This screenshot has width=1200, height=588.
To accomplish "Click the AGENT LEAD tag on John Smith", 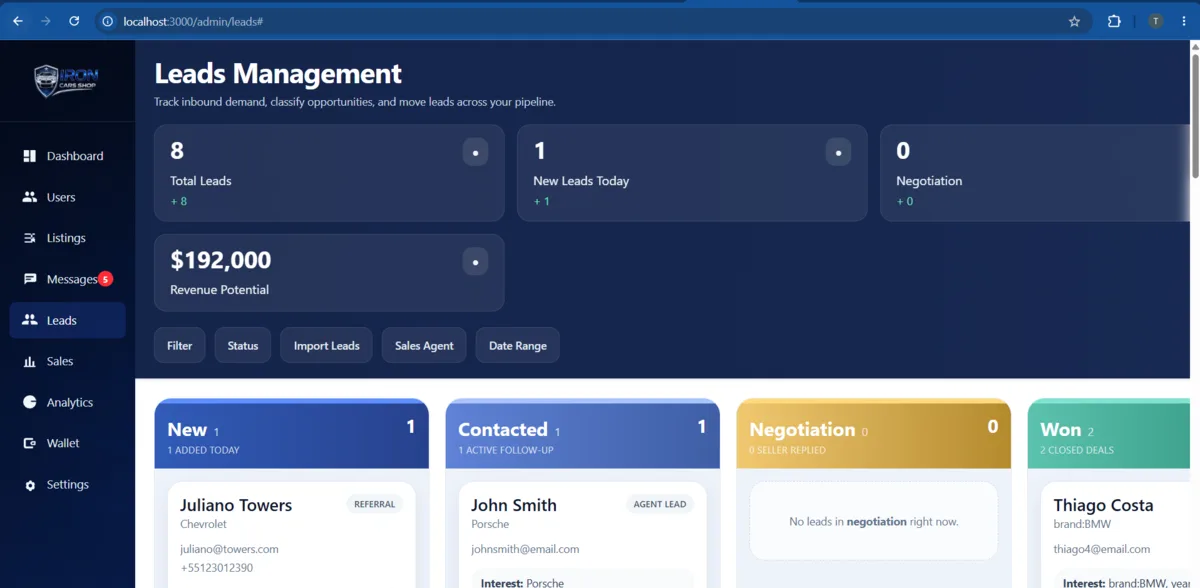I will pyautogui.click(x=660, y=504).
